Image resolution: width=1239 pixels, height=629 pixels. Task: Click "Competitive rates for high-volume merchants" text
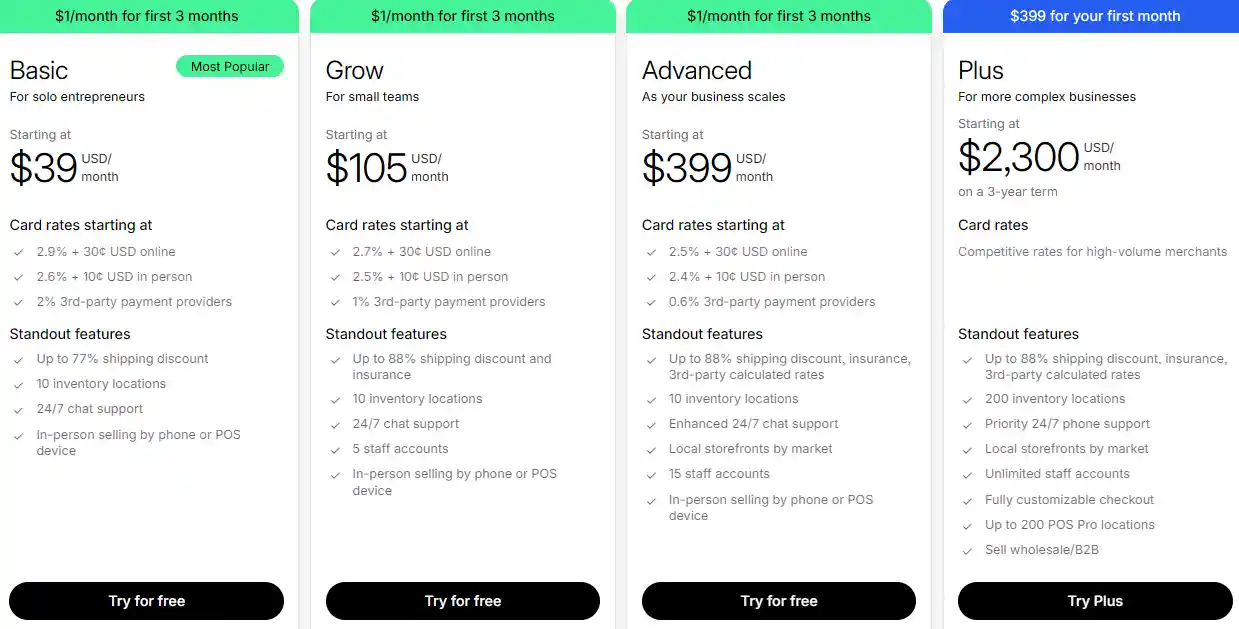pos(1092,251)
